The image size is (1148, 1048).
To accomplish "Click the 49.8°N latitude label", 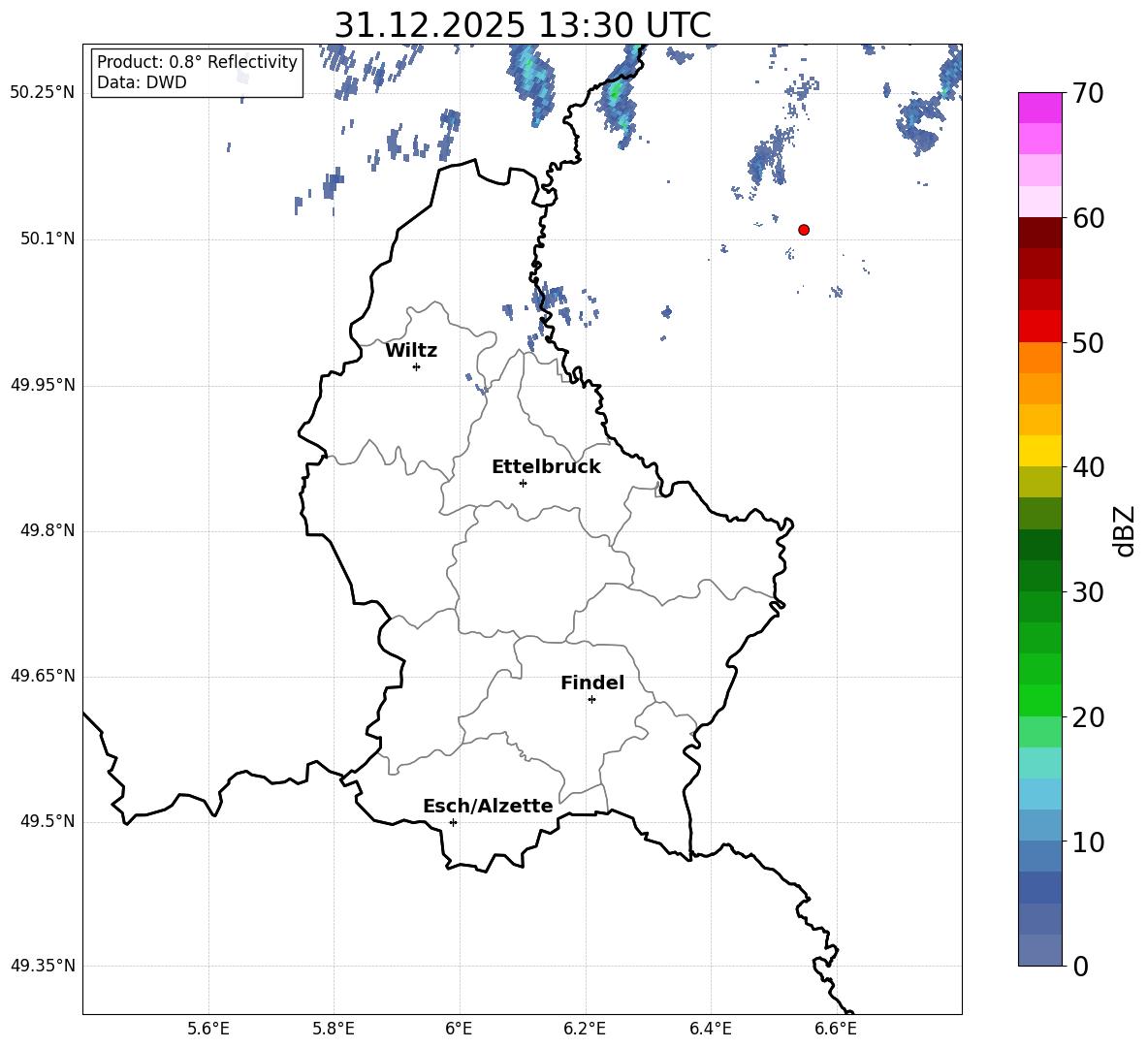I will pos(48,530).
